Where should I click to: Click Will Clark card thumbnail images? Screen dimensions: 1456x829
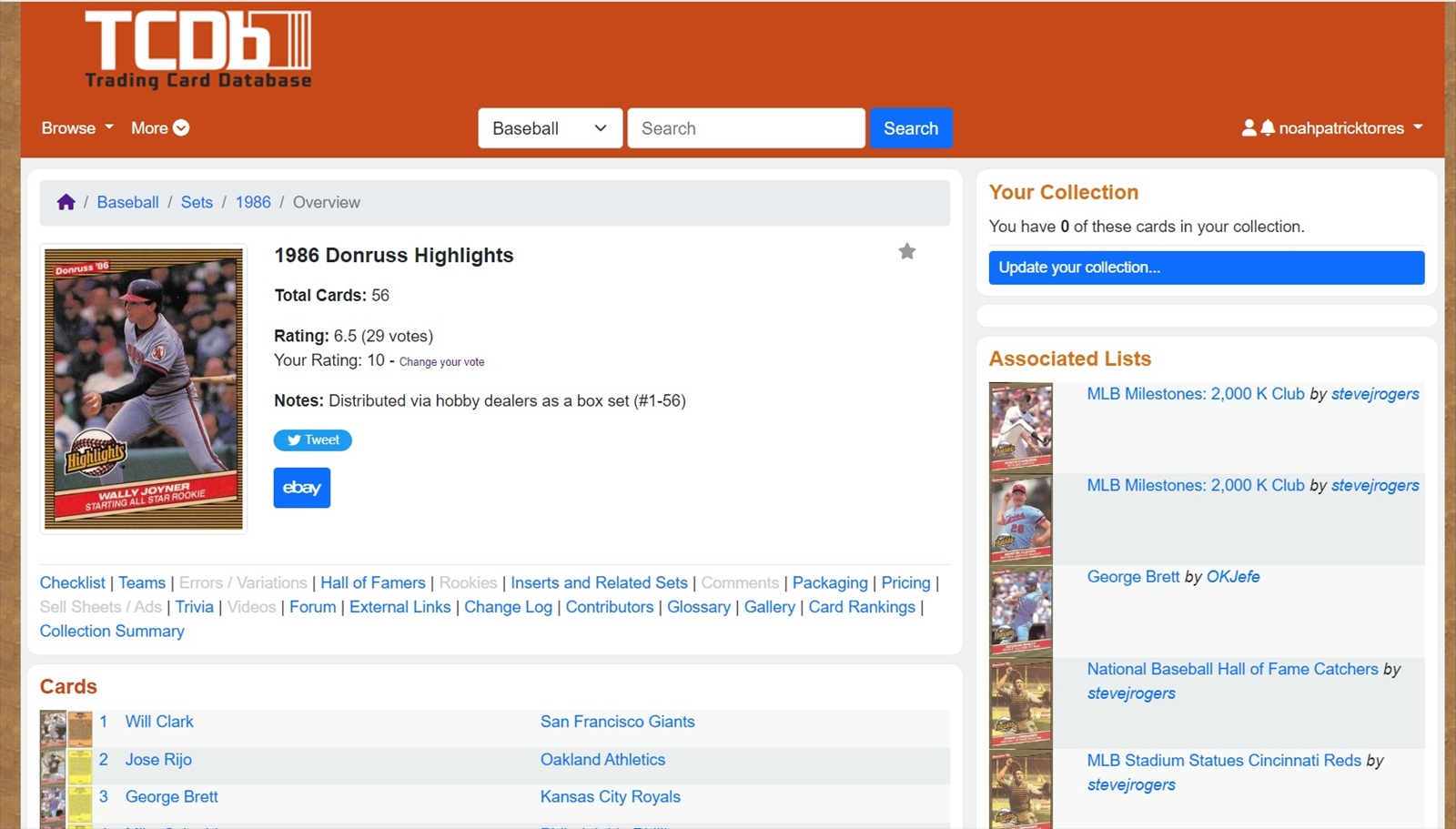[66, 729]
